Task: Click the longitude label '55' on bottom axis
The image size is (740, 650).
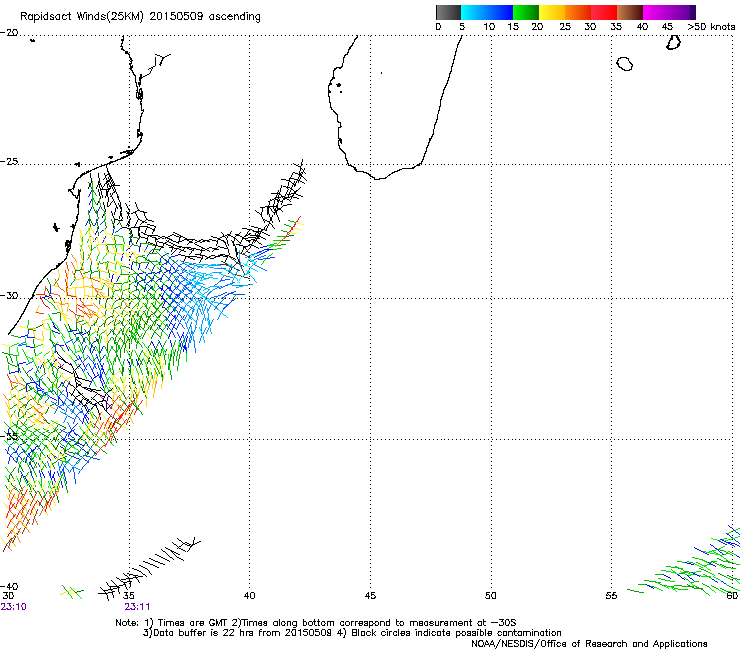Action: (611, 596)
